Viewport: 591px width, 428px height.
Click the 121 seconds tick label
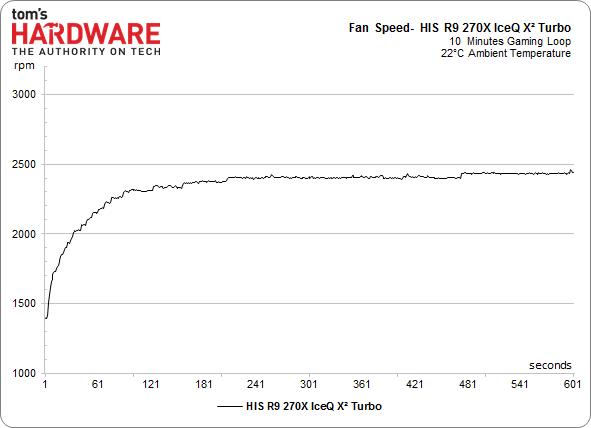150,384
